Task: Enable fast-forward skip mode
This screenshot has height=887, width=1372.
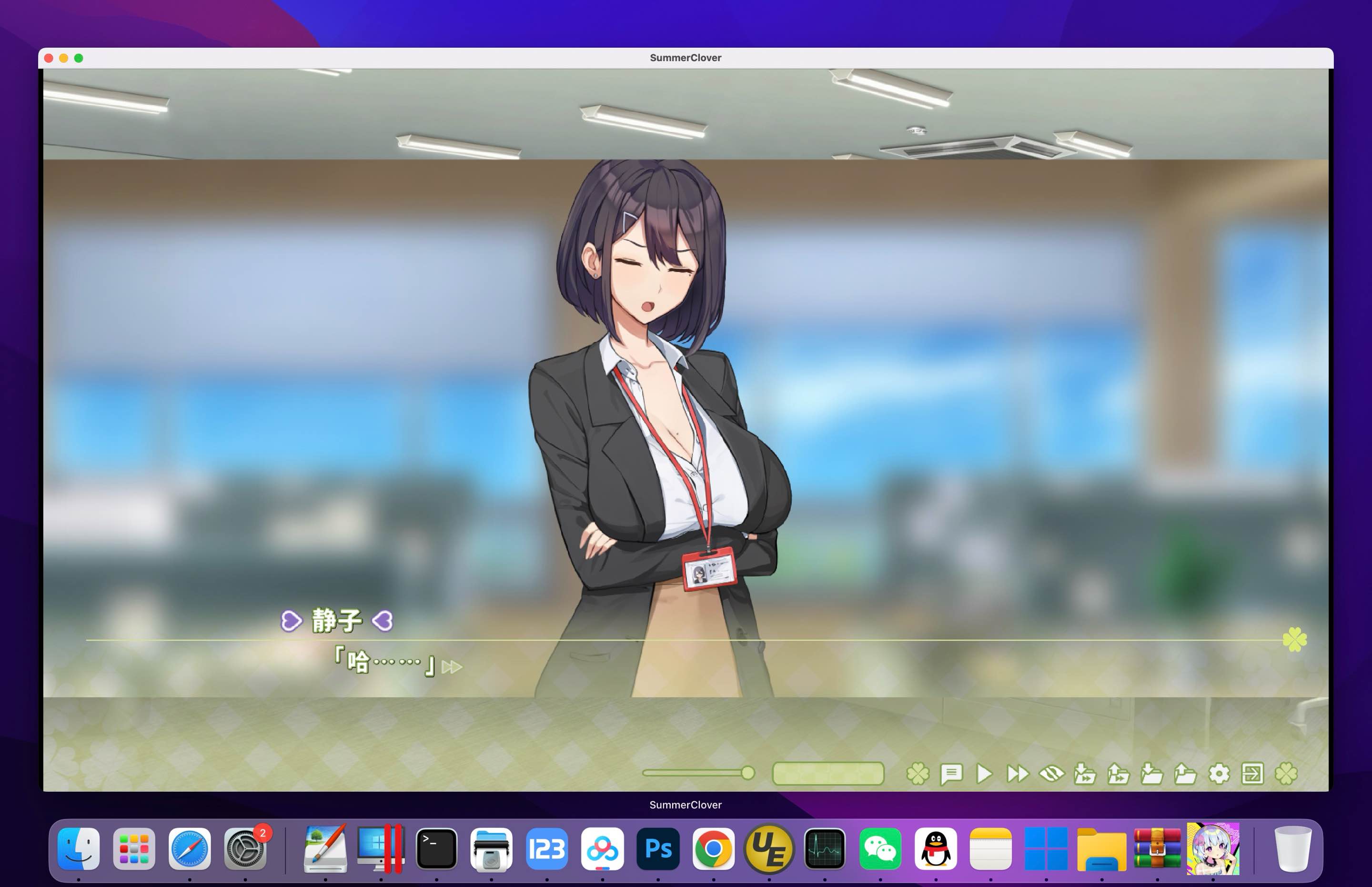Action: coord(1017,774)
